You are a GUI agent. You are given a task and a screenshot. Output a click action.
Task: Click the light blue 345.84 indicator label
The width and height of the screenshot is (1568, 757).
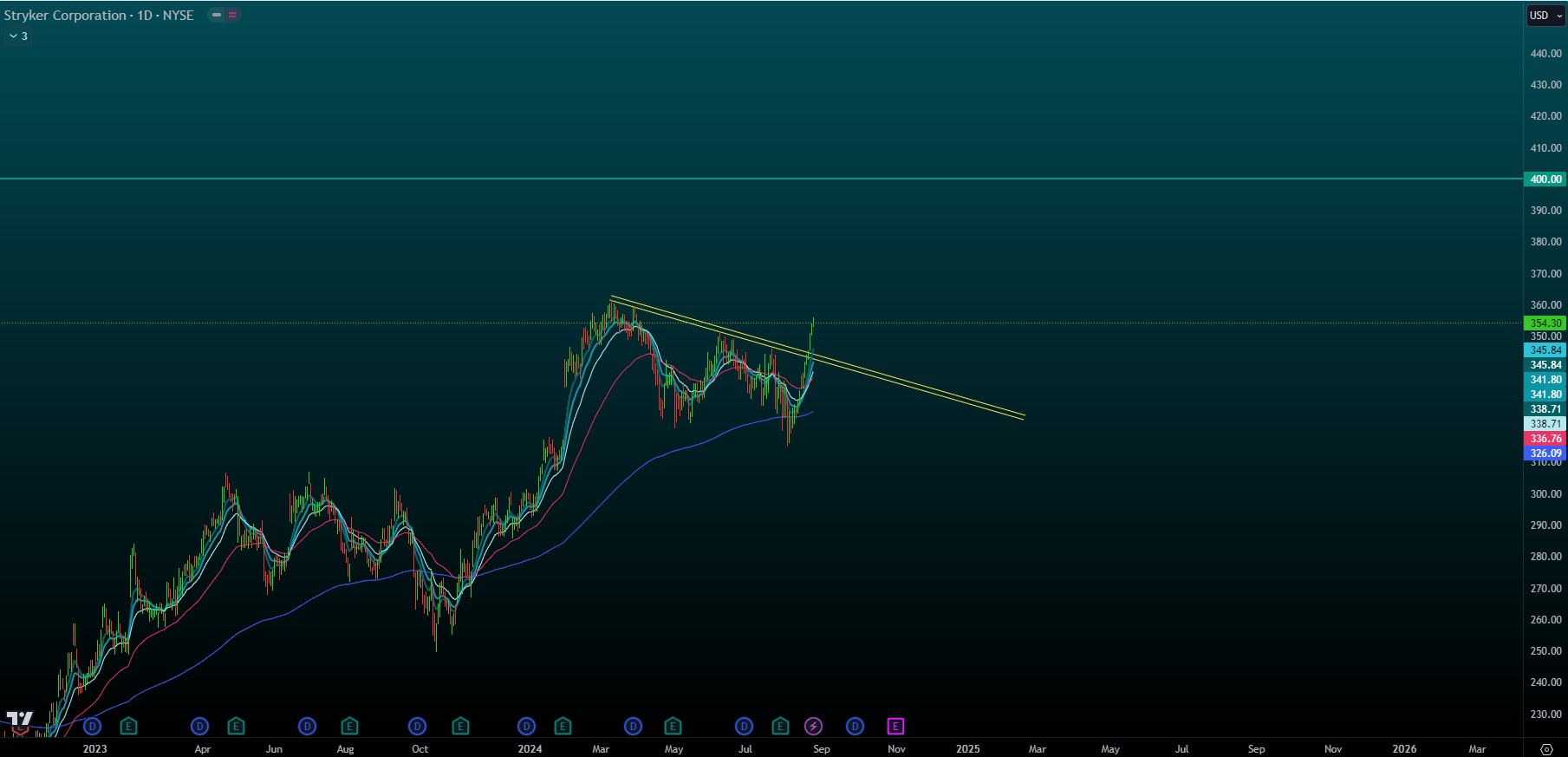click(x=1545, y=350)
